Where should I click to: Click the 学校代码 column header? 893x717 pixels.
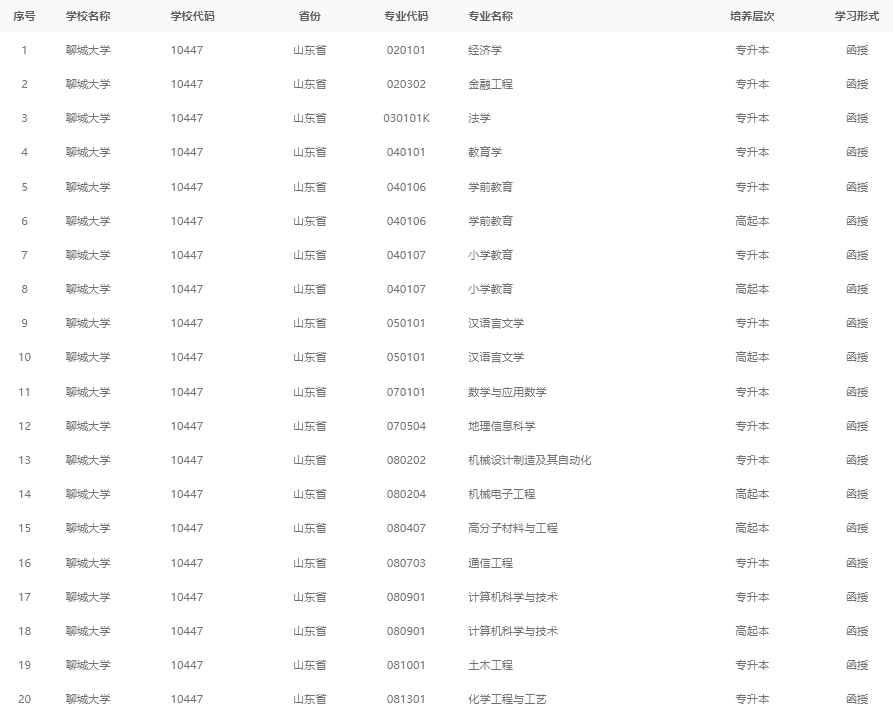[x=192, y=16]
